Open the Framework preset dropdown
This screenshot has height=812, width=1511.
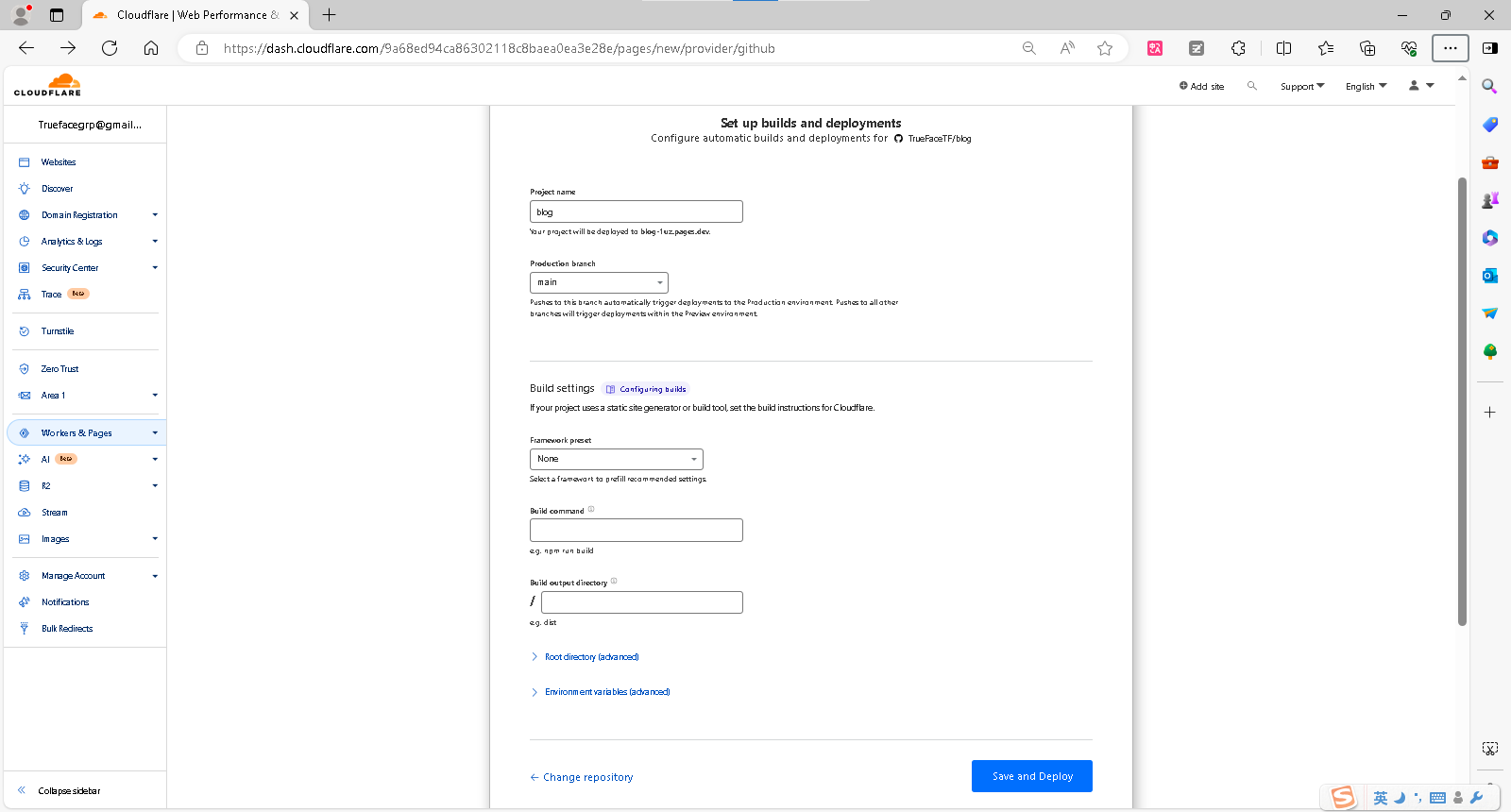pyautogui.click(x=616, y=459)
